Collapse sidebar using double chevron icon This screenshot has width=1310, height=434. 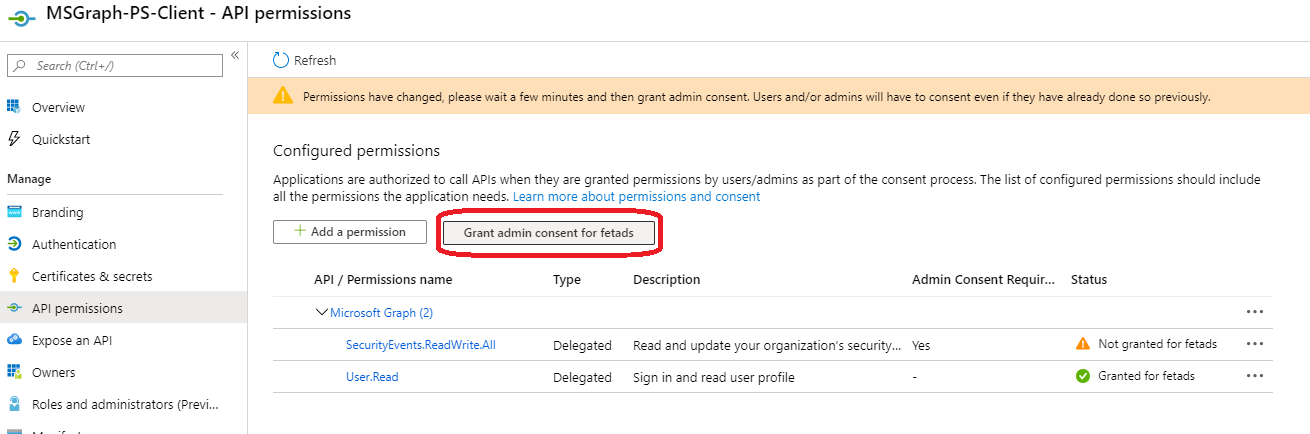tap(235, 55)
